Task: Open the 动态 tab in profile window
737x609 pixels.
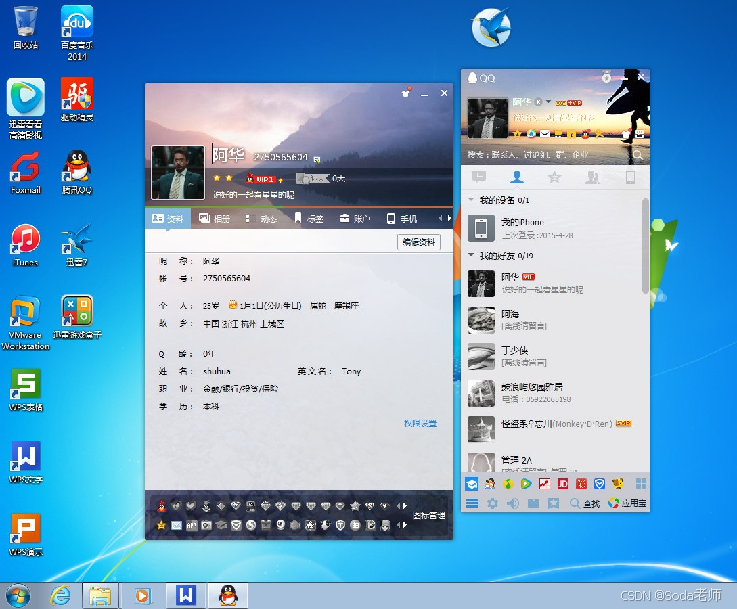Action: tap(261, 219)
